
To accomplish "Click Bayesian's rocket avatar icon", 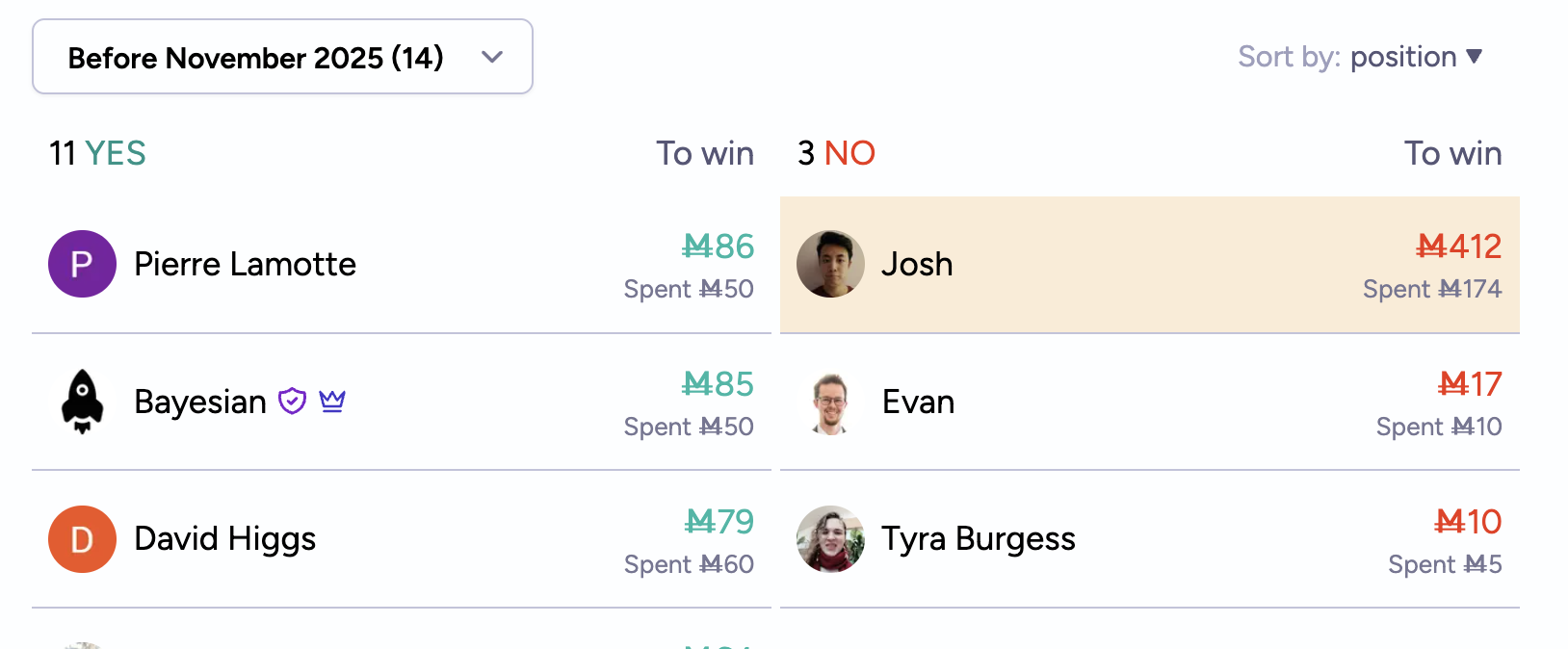I will 82,402.
